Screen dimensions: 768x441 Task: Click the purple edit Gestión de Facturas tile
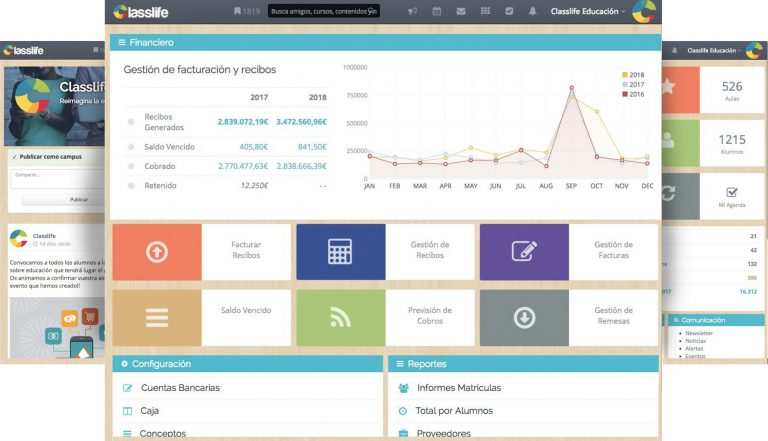524,252
